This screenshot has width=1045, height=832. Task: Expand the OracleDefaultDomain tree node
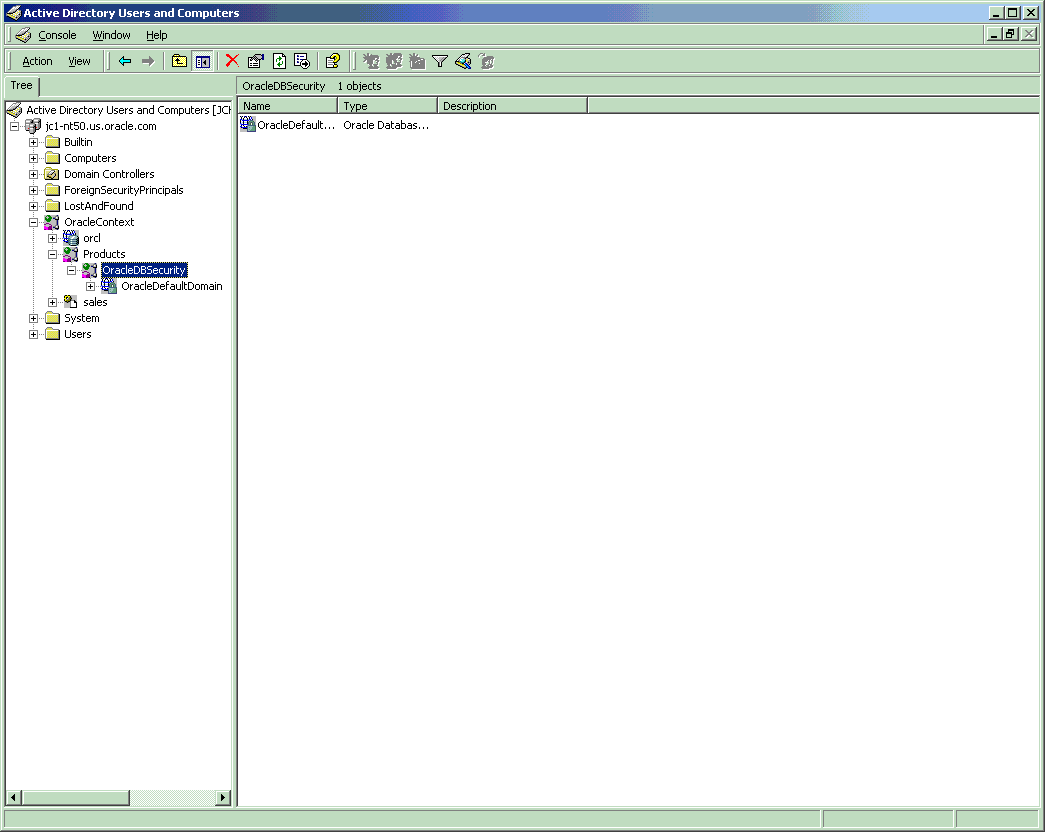[x=90, y=286]
